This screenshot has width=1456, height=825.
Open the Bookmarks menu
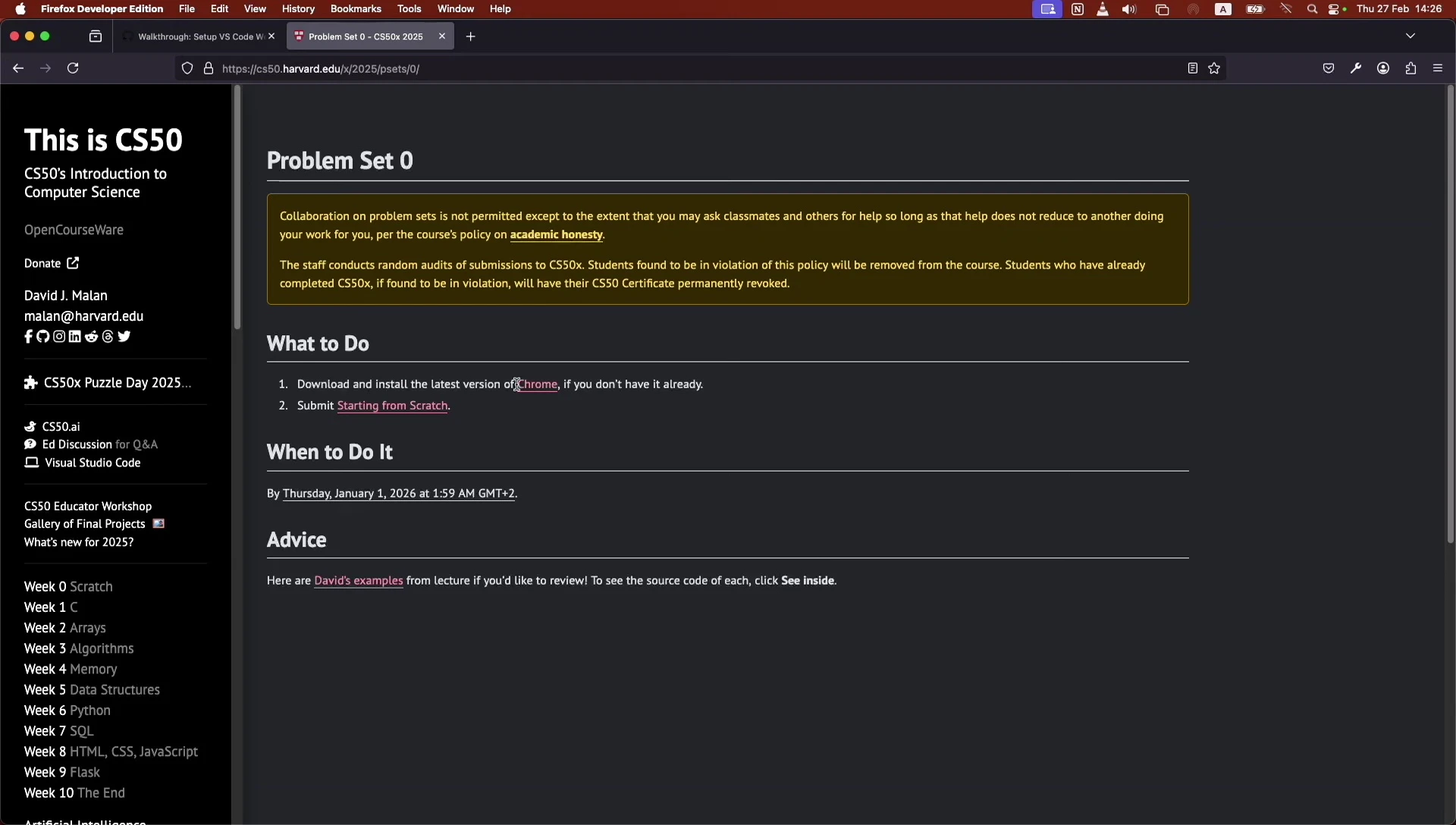tap(356, 9)
